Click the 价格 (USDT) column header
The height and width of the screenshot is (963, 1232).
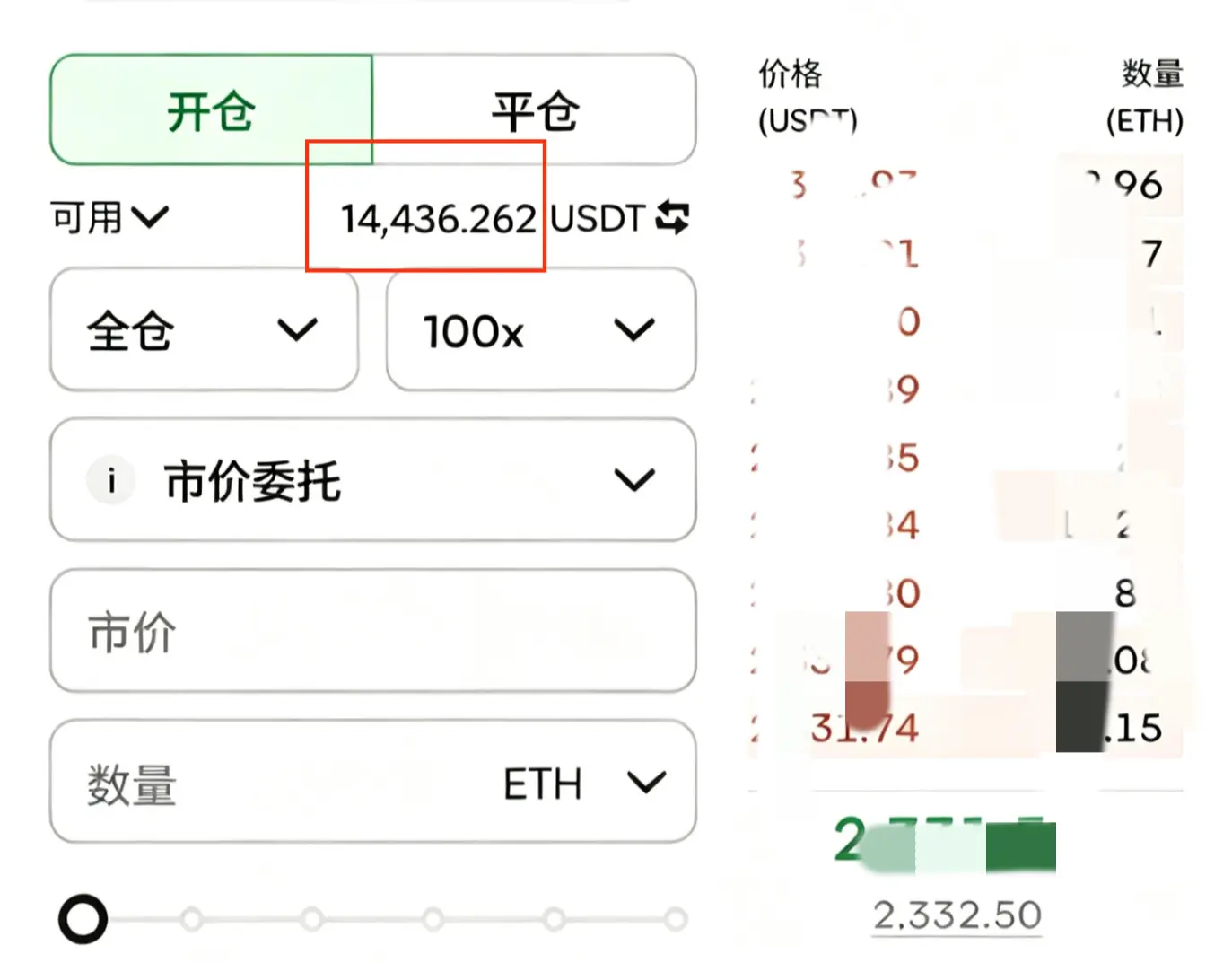[x=808, y=97]
